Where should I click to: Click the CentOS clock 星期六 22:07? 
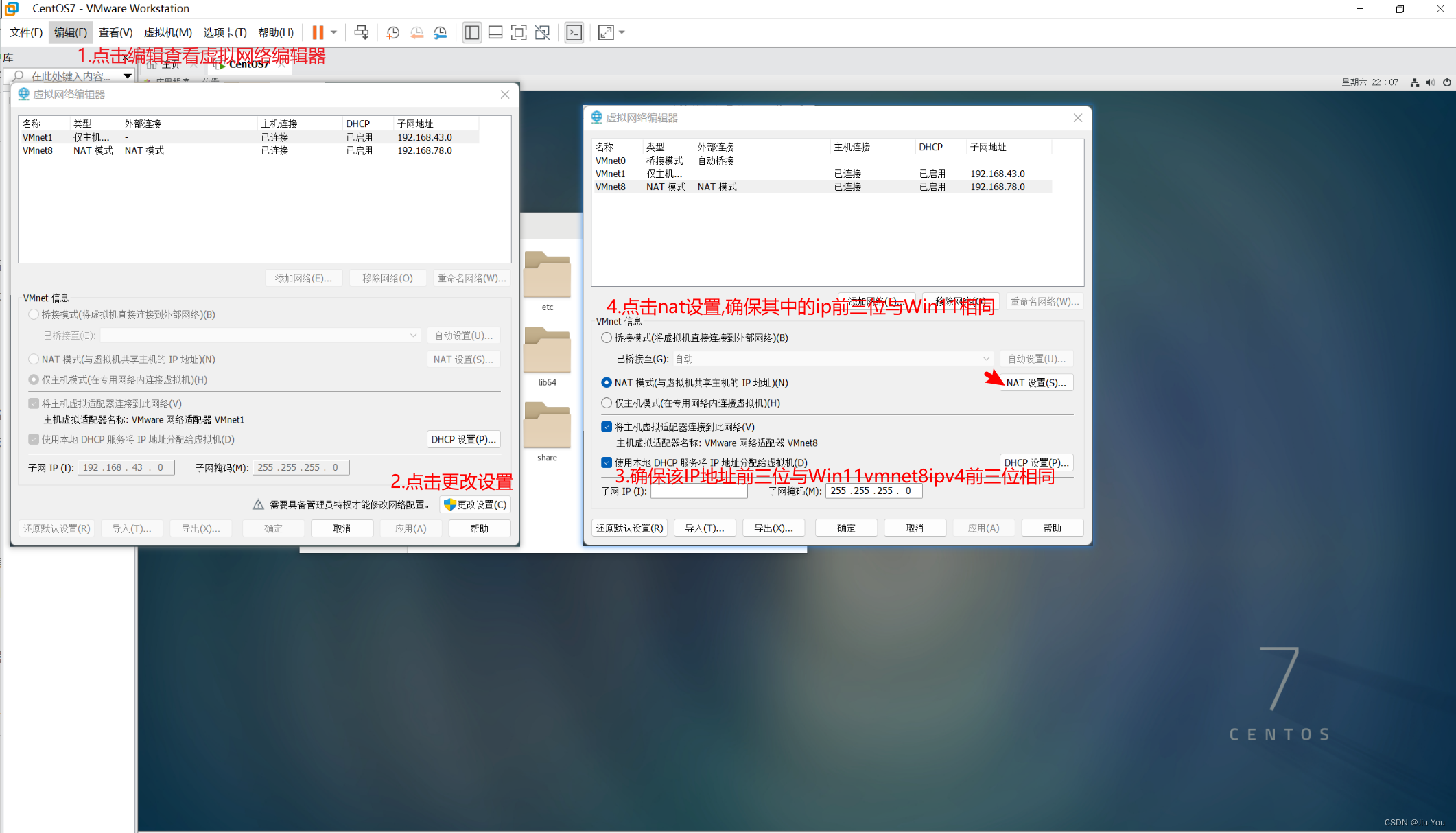point(1370,82)
